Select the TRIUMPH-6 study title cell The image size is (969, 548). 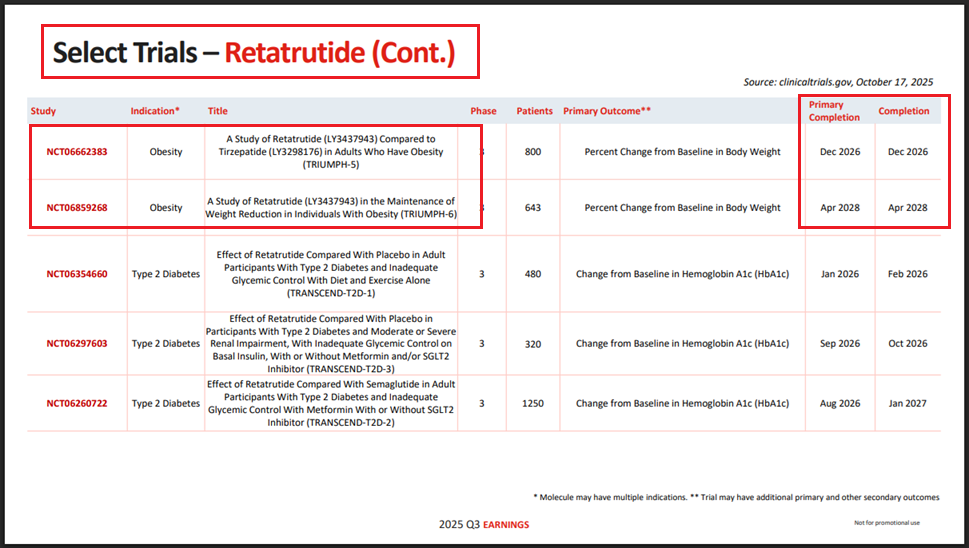(x=331, y=208)
